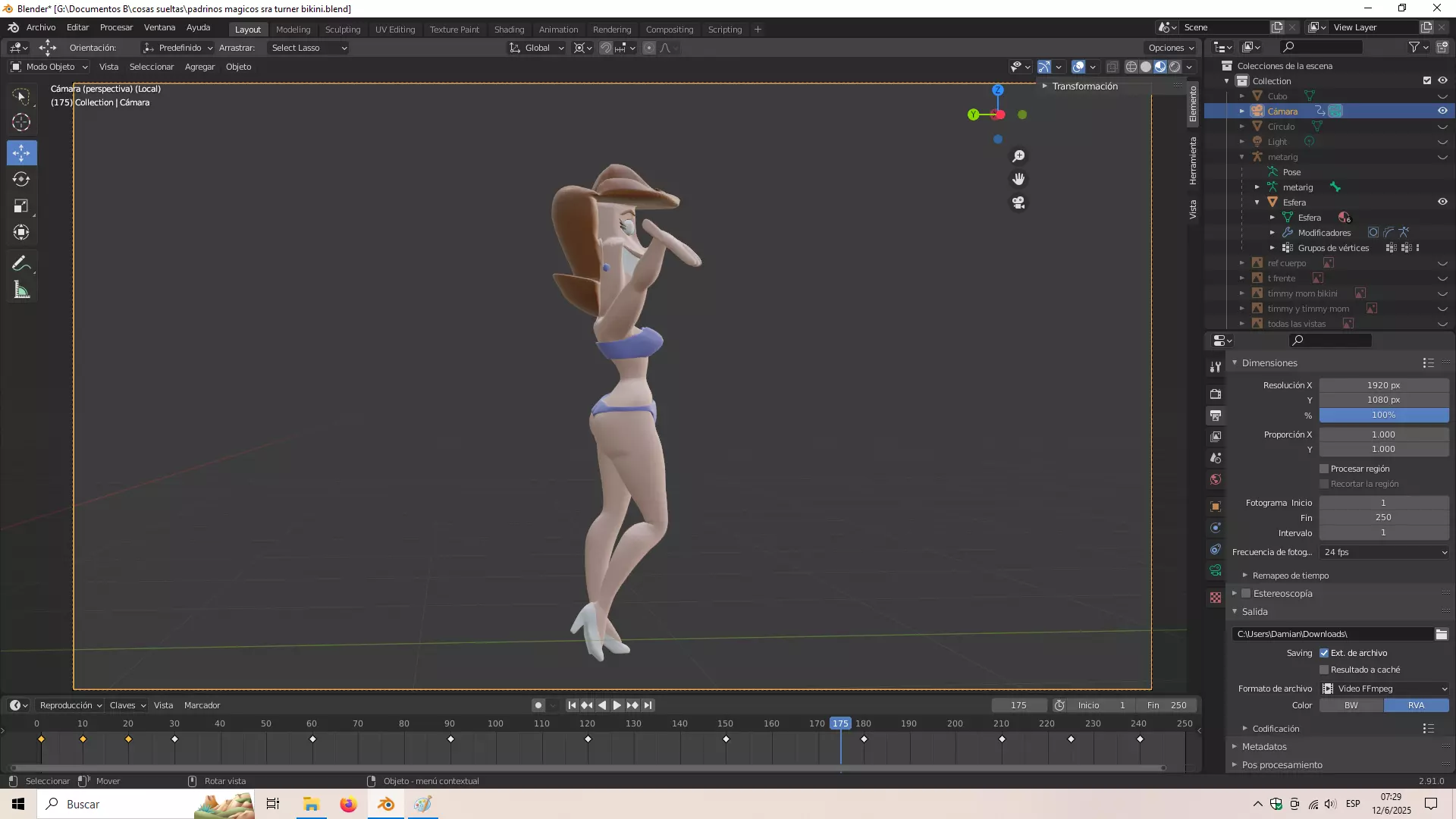Open the Scene properties tab
The image size is (1456, 819).
tap(1216, 458)
